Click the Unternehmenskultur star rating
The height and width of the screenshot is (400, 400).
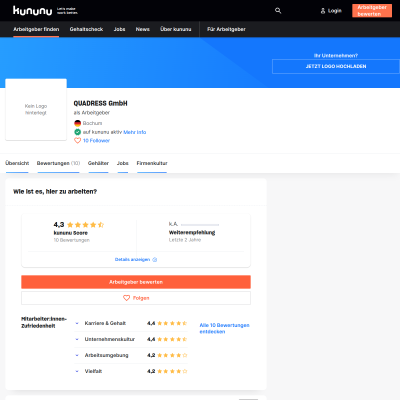pyautogui.click(x=172, y=339)
